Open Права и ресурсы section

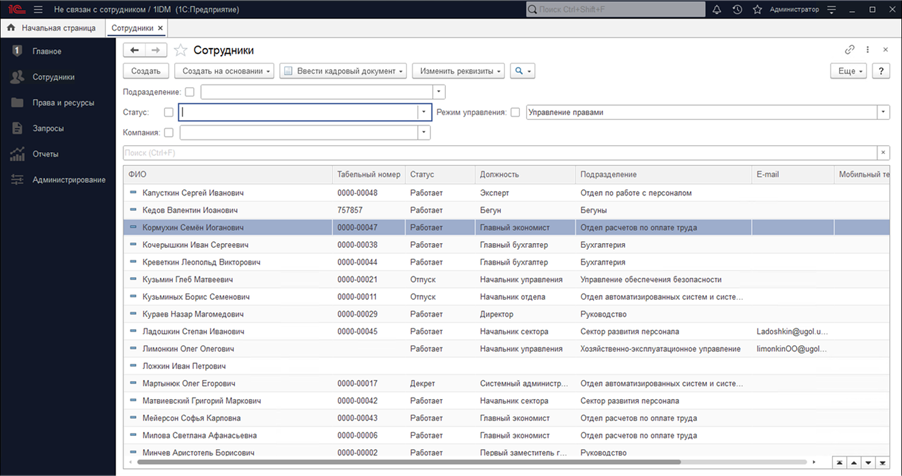pyautogui.click(x=63, y=102)
